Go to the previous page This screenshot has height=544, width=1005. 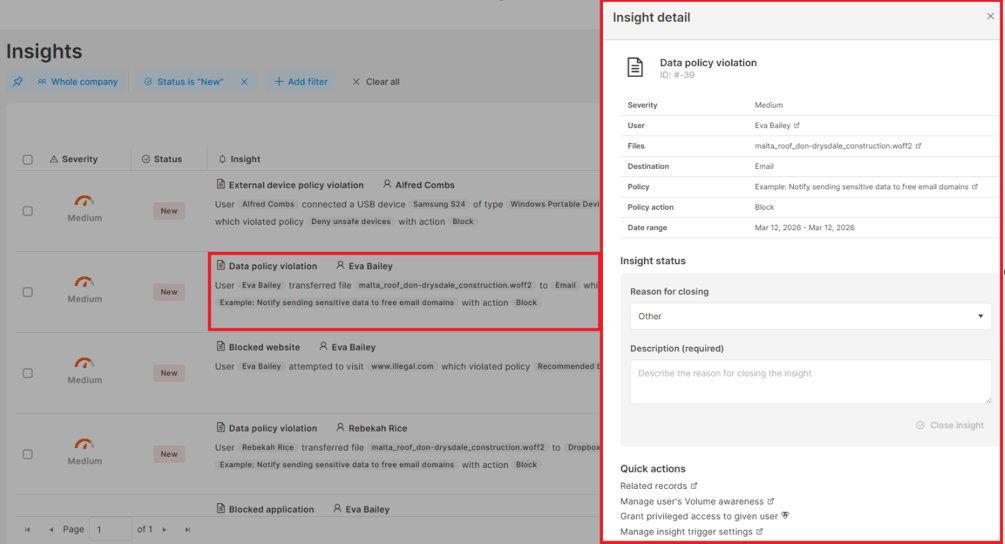[51, 529]
